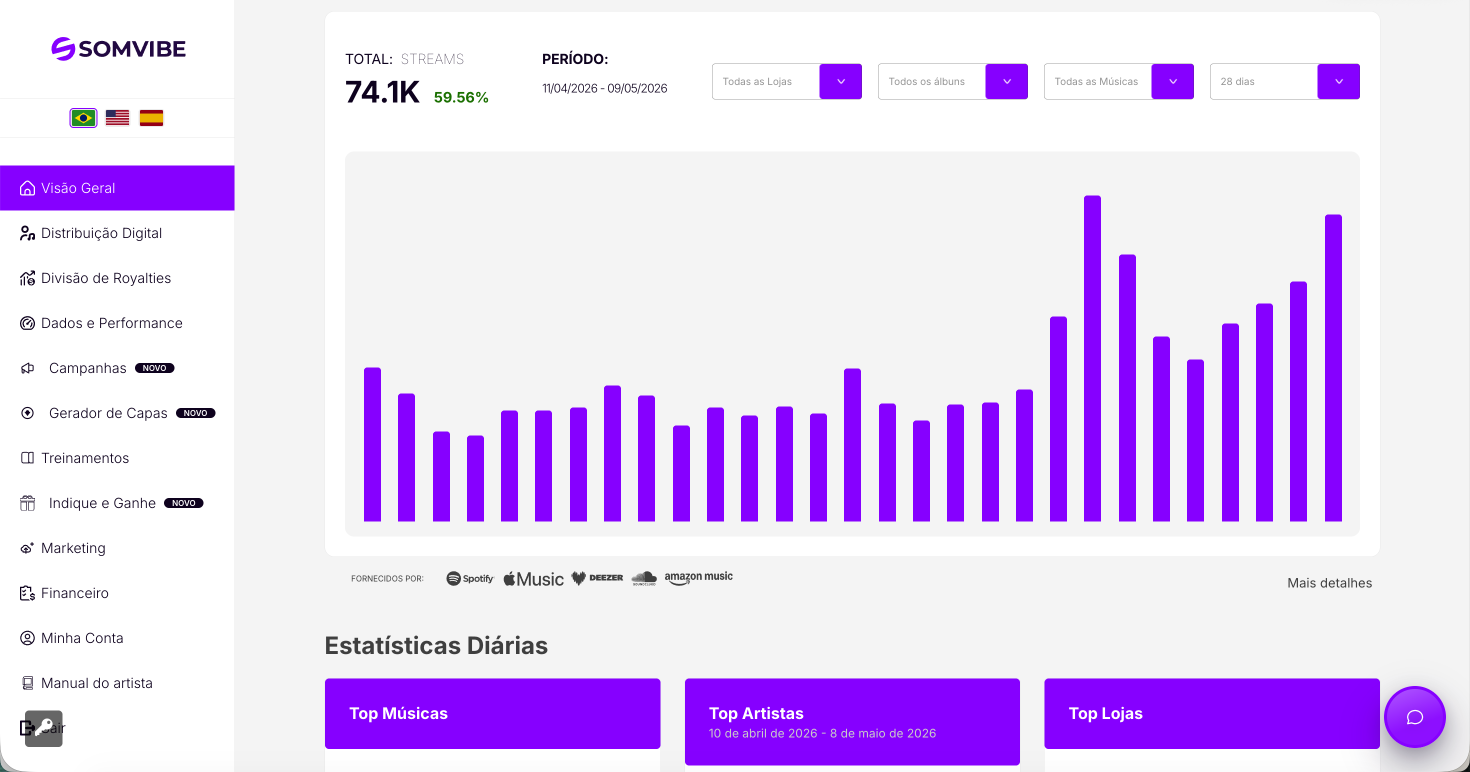Click the Indique e Ganhe gift icon

(28, 503)
